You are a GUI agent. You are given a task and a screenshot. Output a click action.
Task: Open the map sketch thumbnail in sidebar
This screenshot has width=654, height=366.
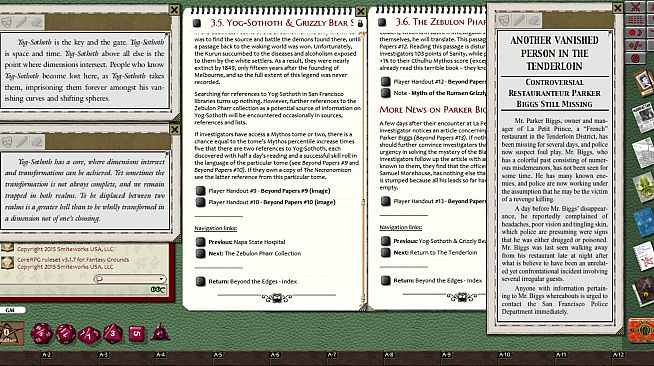(x=644, y=153)
